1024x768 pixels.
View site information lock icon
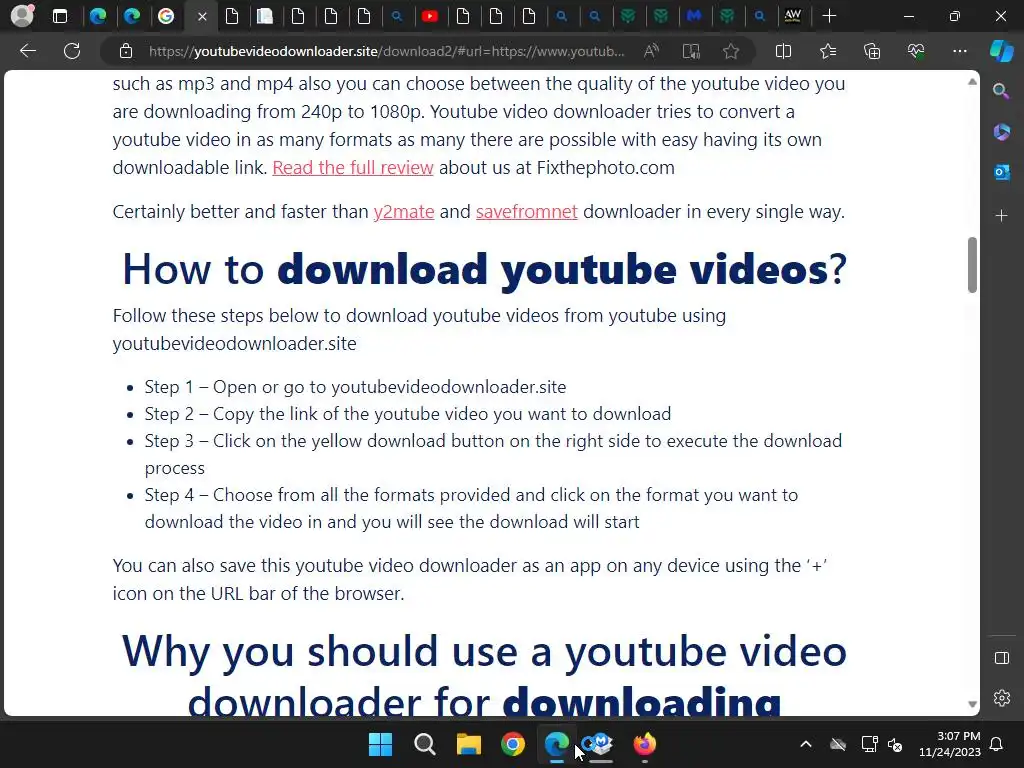(x=126, y=51)
